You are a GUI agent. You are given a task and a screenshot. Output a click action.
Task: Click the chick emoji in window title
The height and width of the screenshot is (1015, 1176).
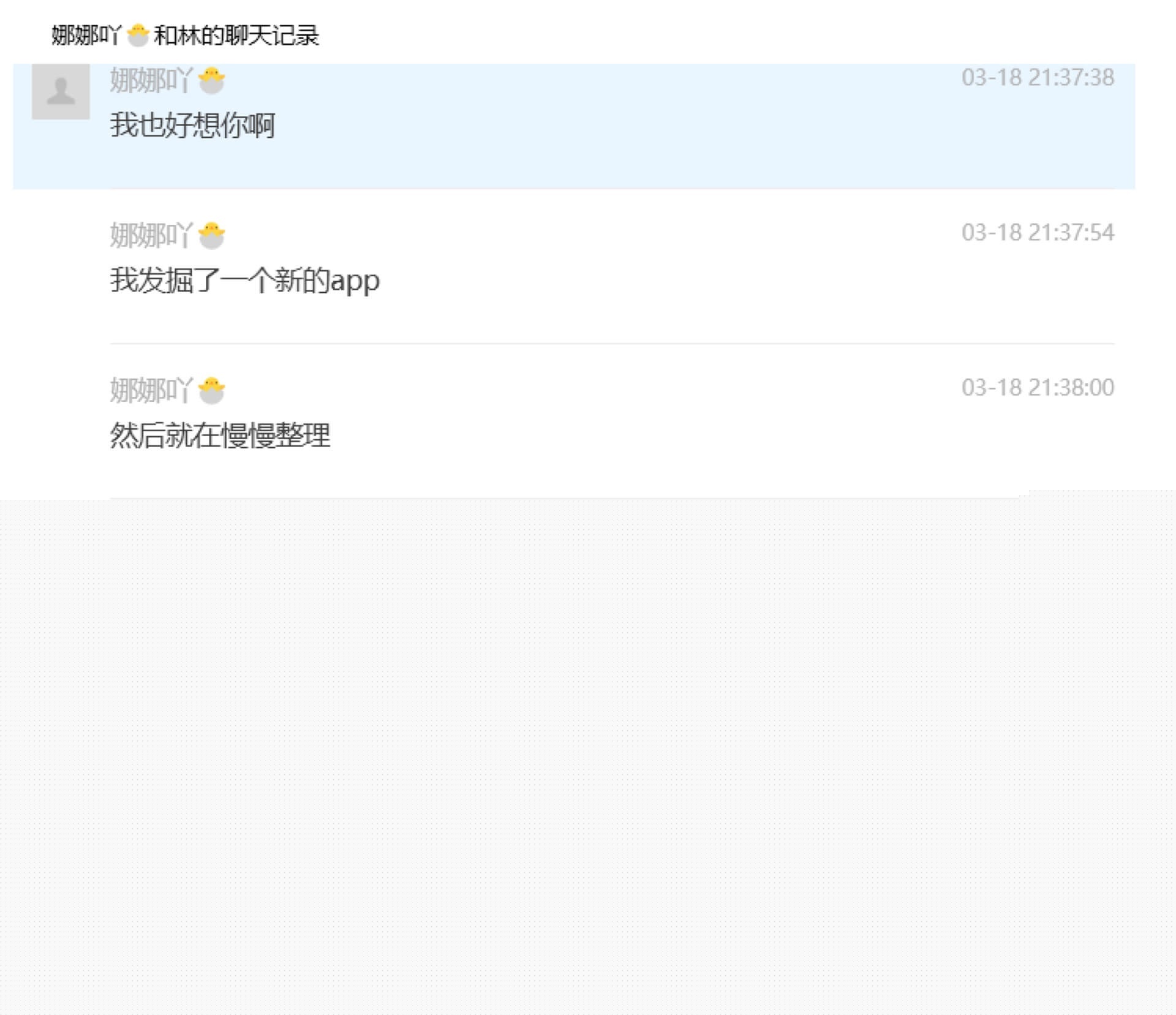click(x=138, y=35)
